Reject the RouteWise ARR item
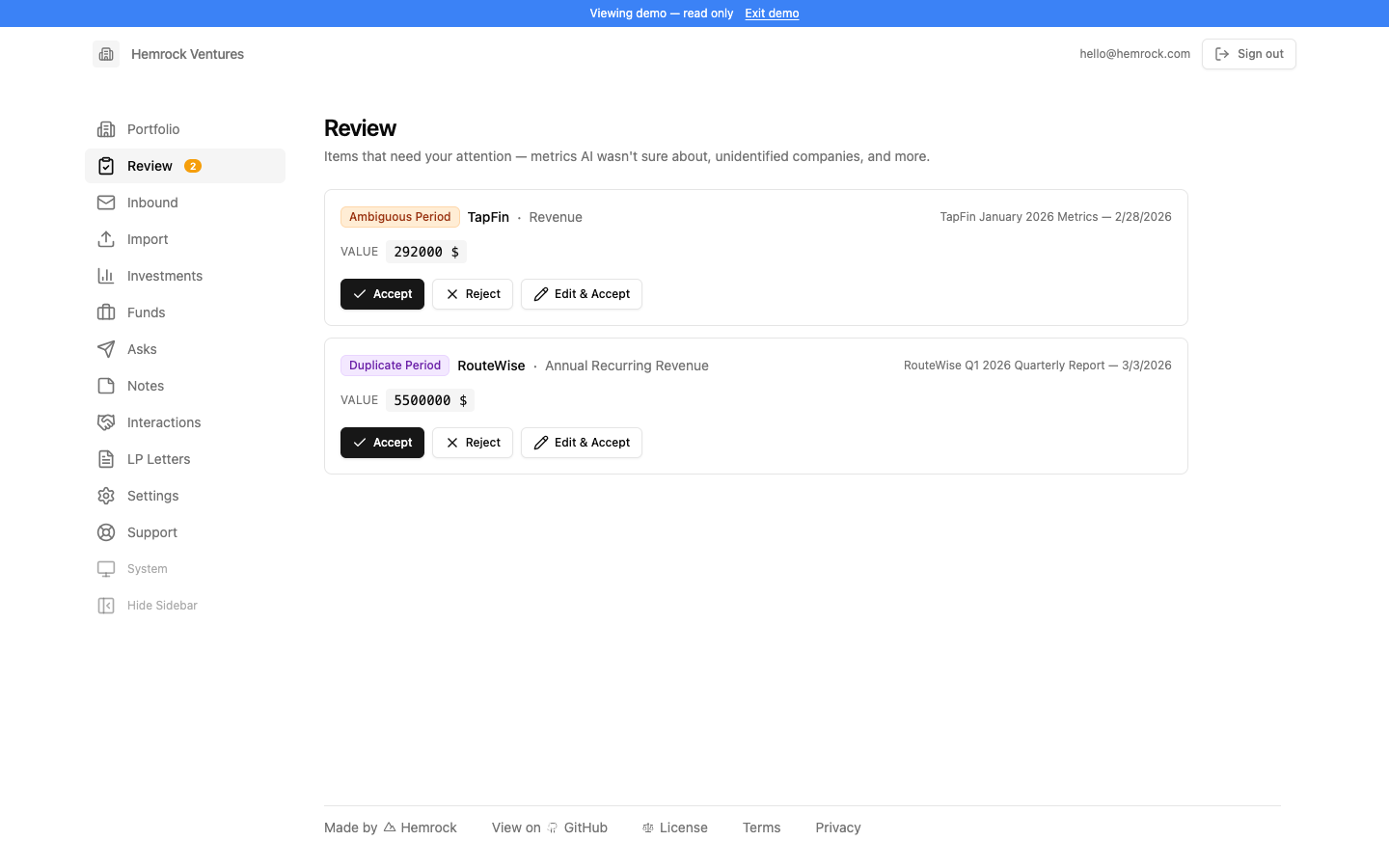 pyautogui.click(x=473, y=443)
